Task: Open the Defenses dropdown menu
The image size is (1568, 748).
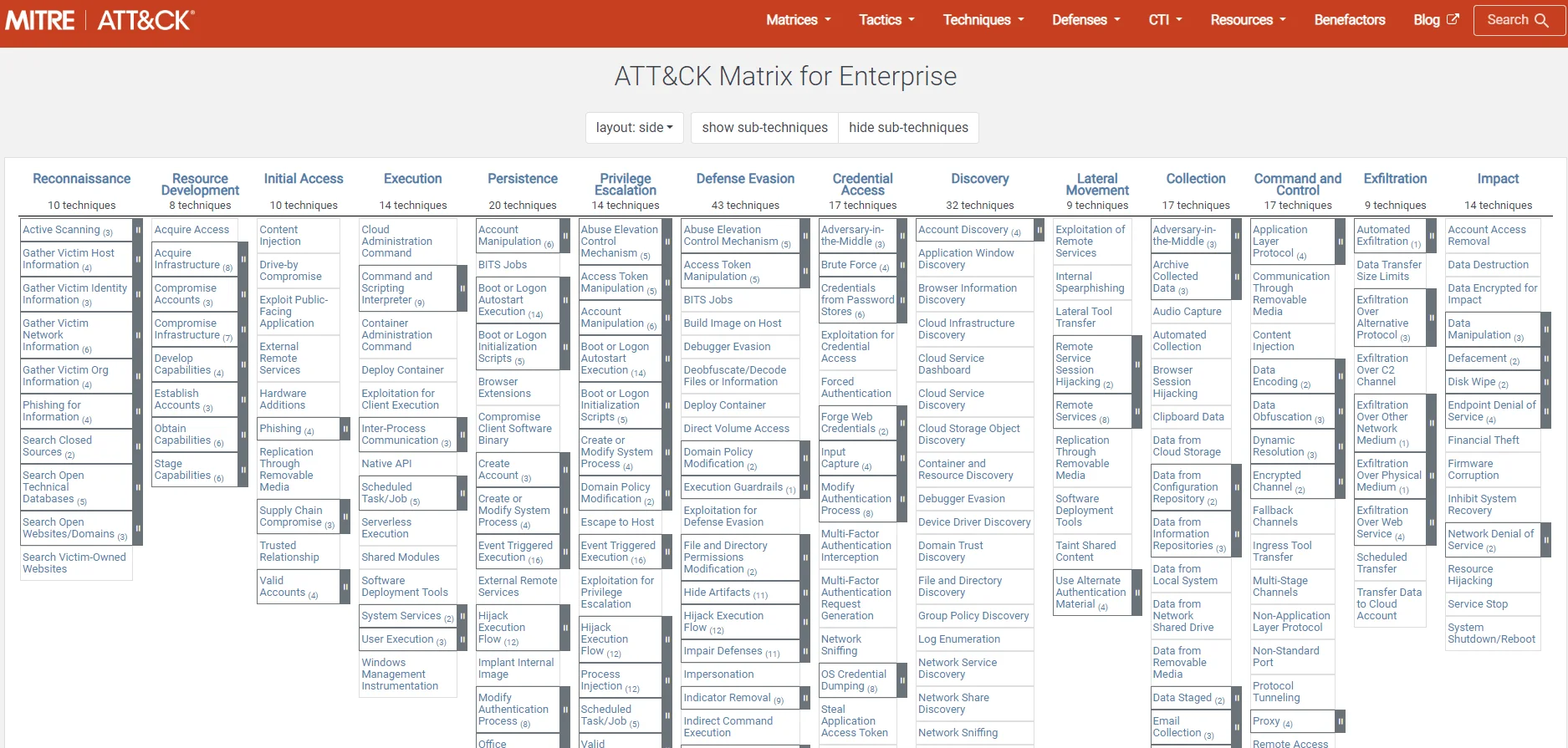Action: pos(1086,20)
